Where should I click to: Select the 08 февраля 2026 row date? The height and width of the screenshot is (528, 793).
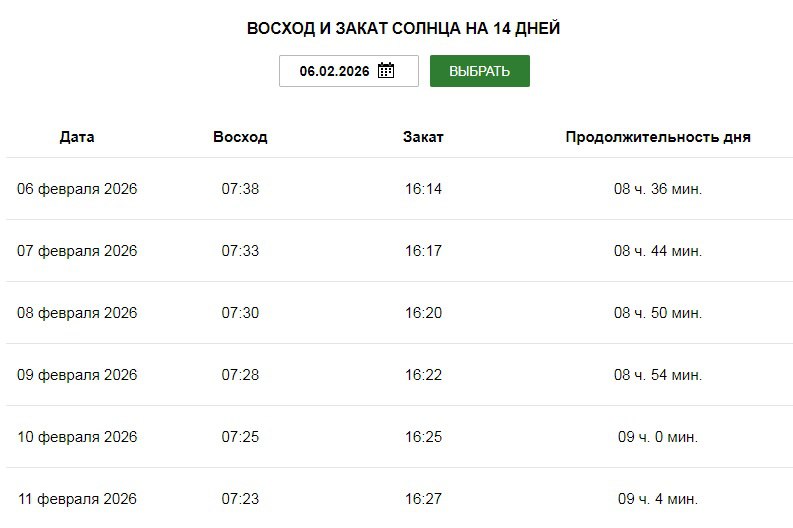(77, 313)
